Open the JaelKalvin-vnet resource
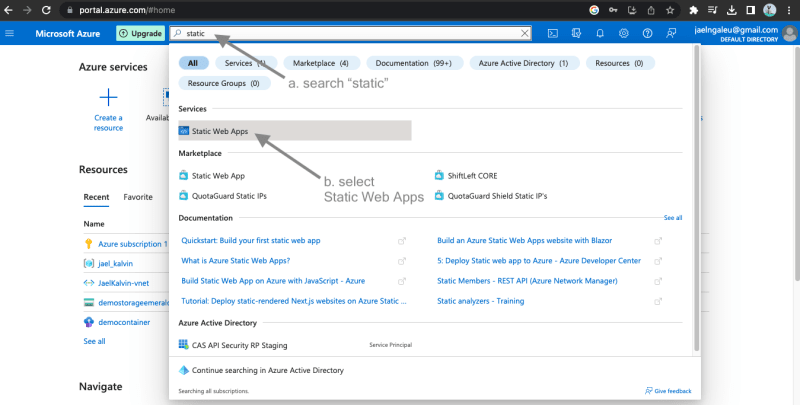The height and width of the screenshot is (405, 800). 123,283
